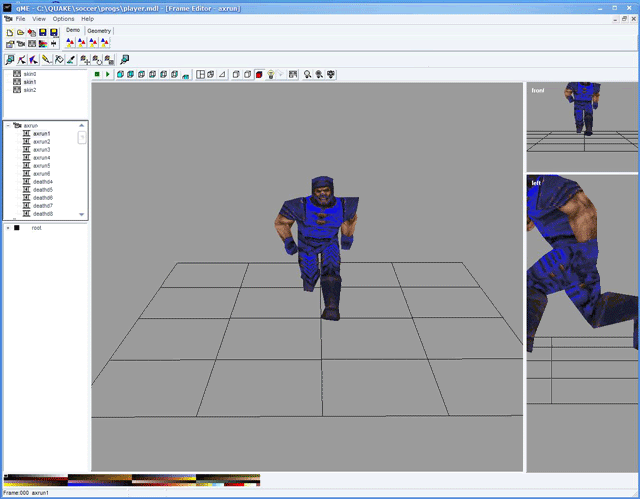The image size is (640, 499).
Task: Click the New model file icon
Action: coord(9,33)
